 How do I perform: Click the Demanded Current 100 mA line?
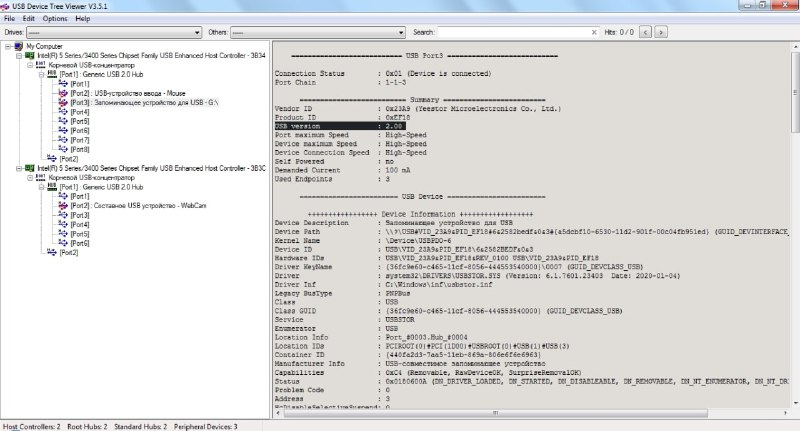click(342, 170)
